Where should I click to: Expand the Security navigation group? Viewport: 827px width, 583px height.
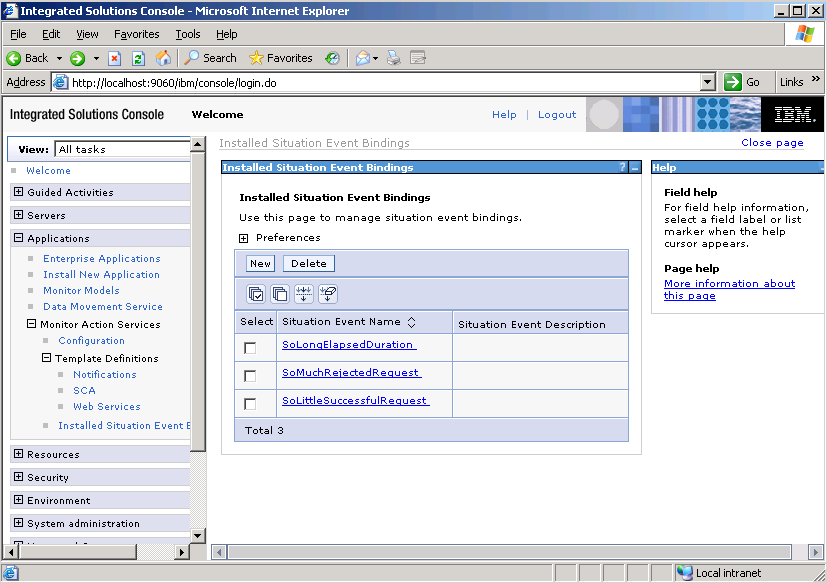pyautogui.click(x=18, y=476)
